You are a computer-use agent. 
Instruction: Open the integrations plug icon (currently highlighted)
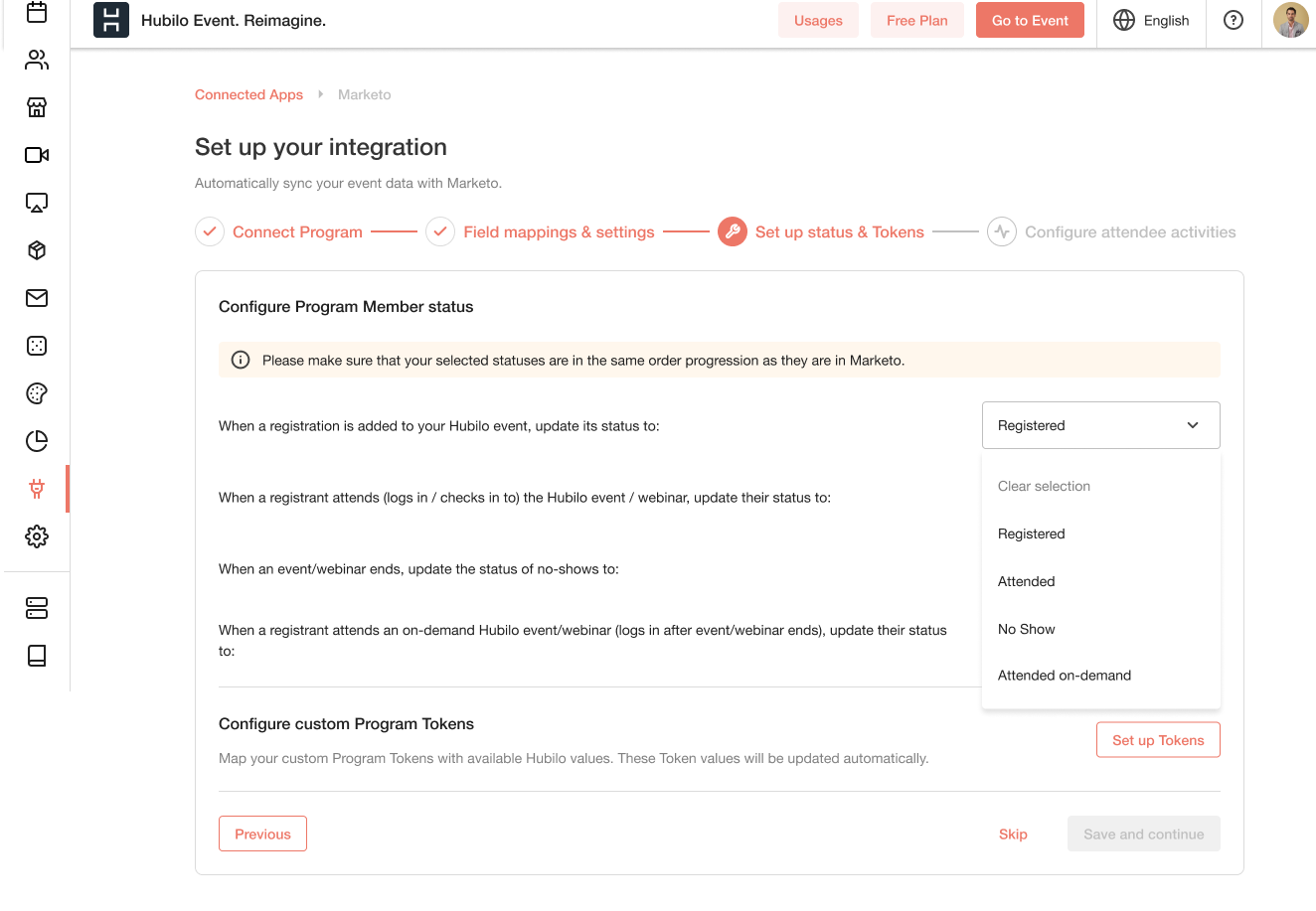pyautogui.click(x=37, y=488)
